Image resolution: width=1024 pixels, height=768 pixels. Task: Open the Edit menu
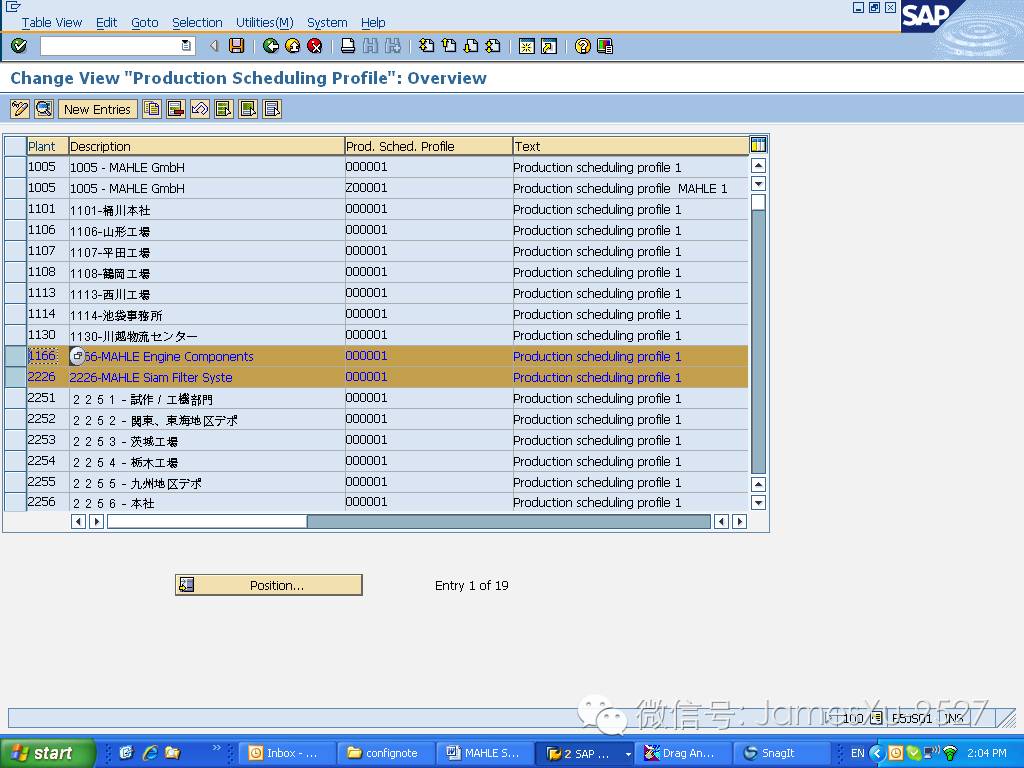(106, 22)
